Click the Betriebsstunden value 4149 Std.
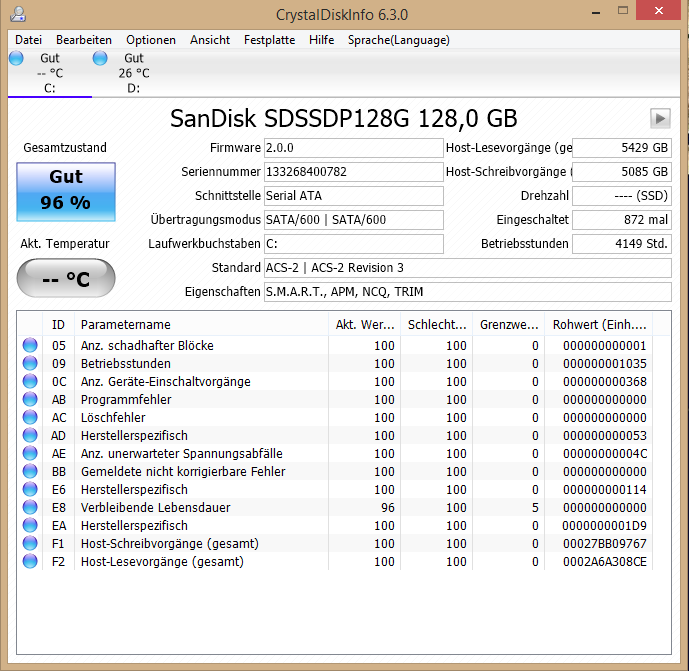Screen dimensions: 689x671 point(622,244)
